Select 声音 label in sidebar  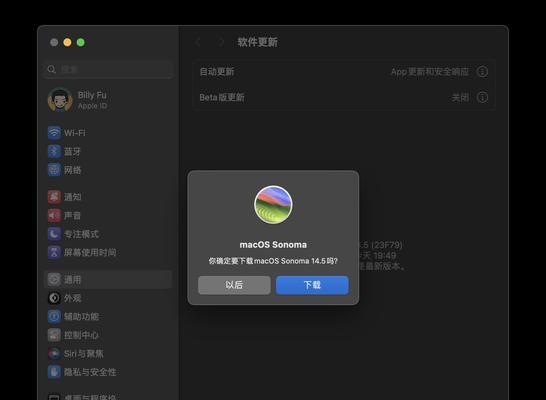tap(72, 215)
